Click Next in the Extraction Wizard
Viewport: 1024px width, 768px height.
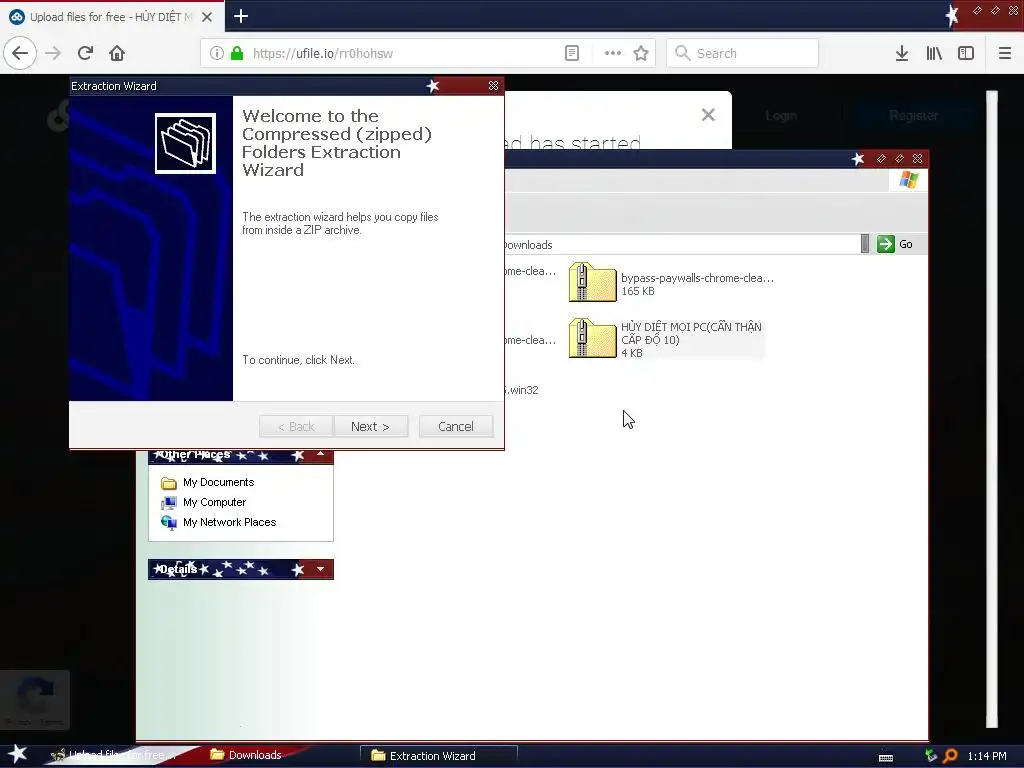point(370,426)
